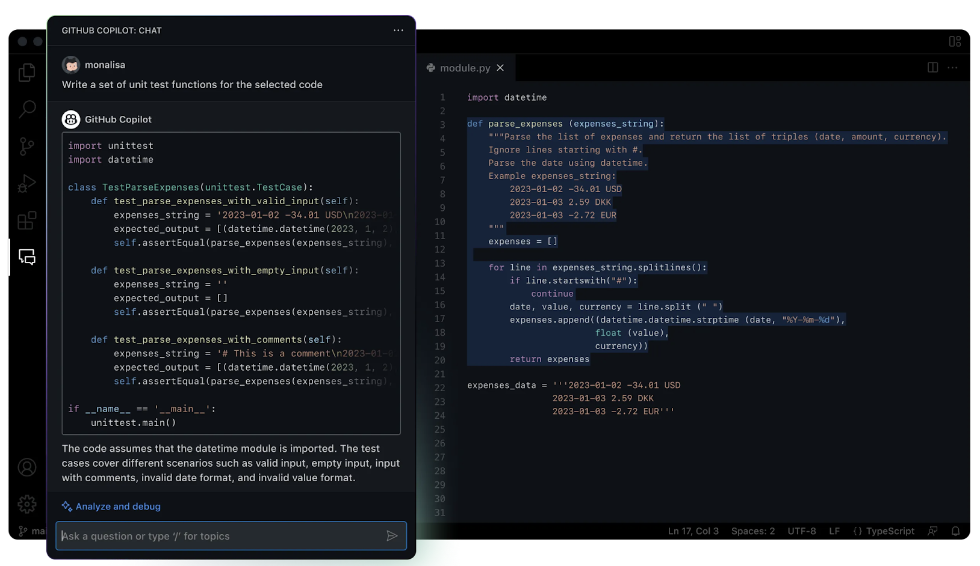Image resolution: width=980 pixels, height=566 pixels.
Task: Click the UTF-8 encoding status item
Action: [x=802, y=531]
